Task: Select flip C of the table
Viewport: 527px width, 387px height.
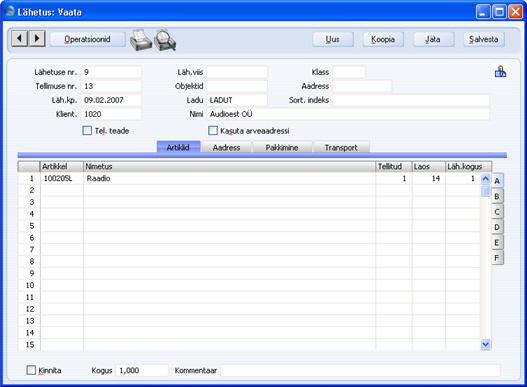Action: coord(497,212)
